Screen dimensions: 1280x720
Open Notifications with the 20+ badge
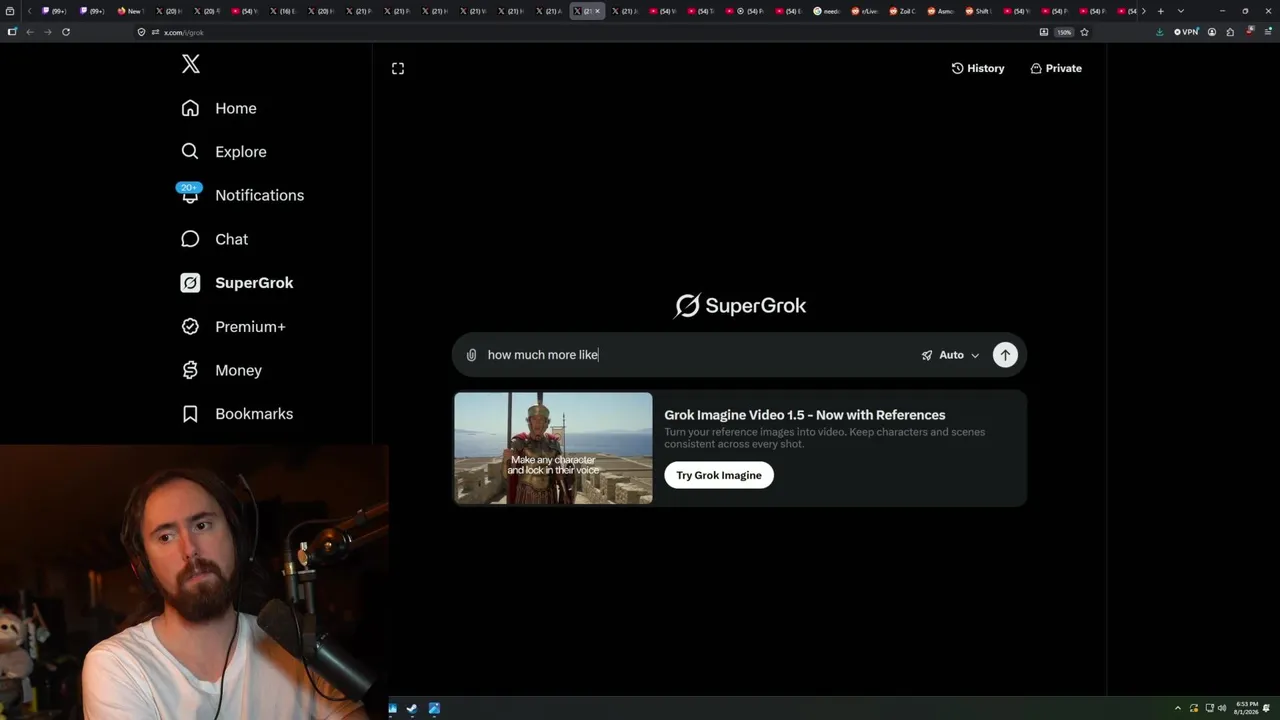click(241, 195)
